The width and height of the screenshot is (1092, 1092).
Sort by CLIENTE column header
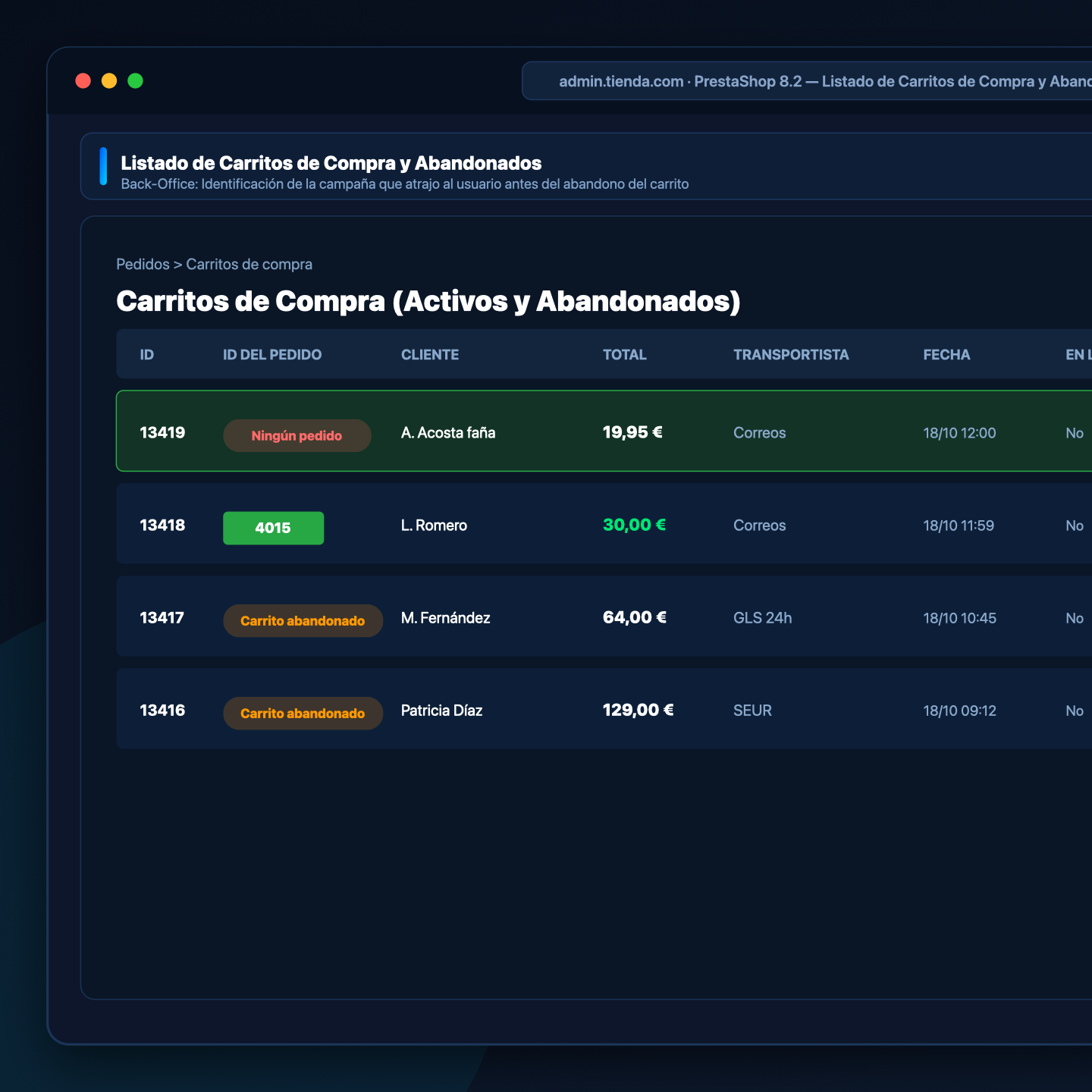click(430, 355)
